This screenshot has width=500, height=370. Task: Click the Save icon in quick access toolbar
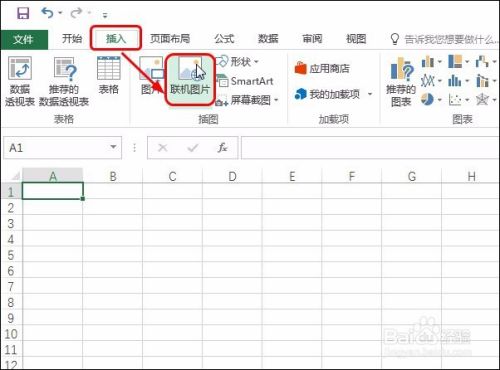point(23,13)
